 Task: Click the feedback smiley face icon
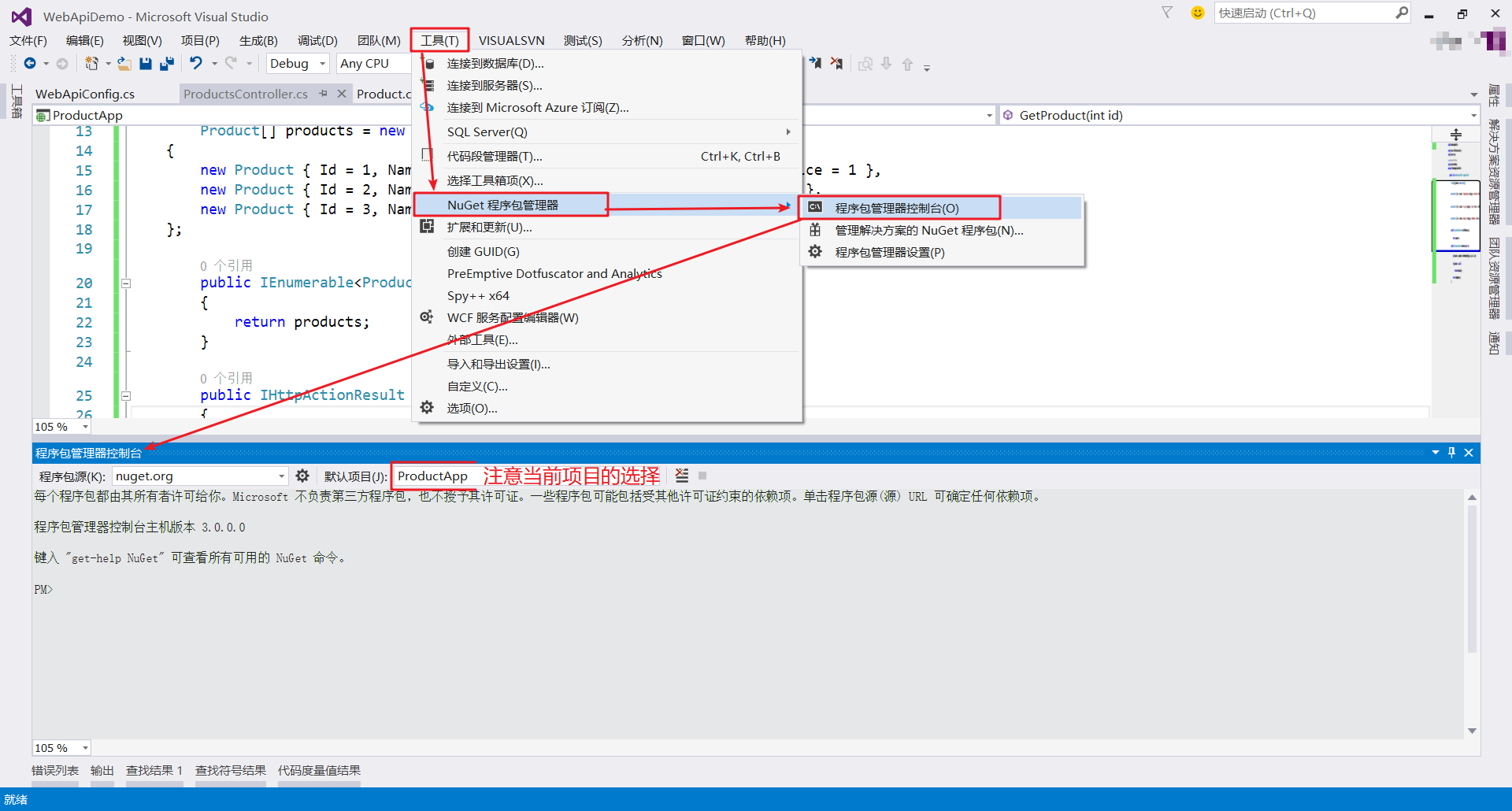(x=1198, y=13)
